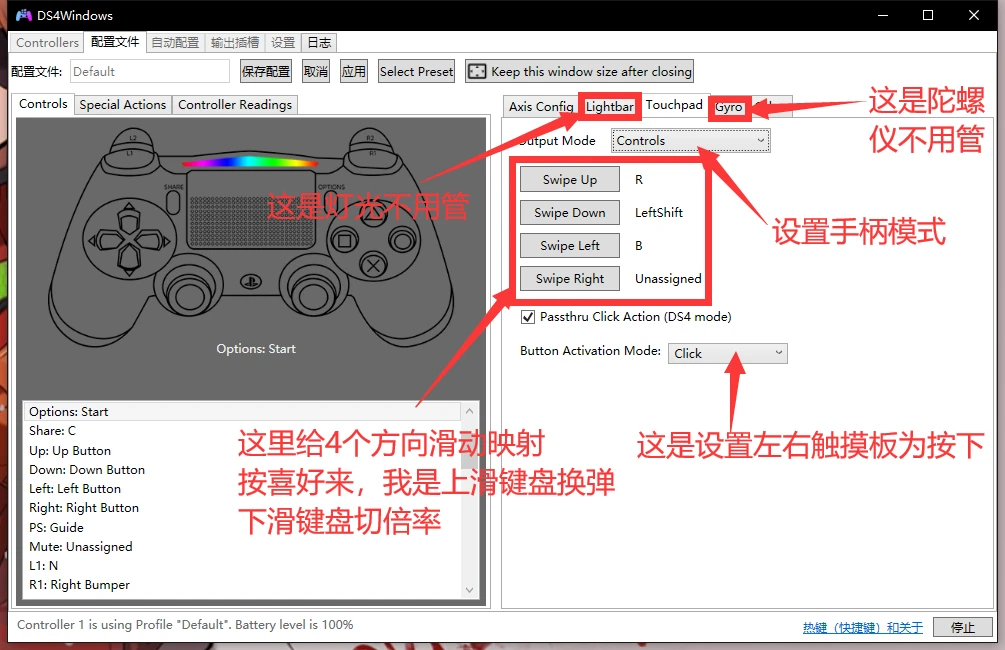1005x650 pixels.
Task: Open the 自动配置 tab
Action: point(176,42)
